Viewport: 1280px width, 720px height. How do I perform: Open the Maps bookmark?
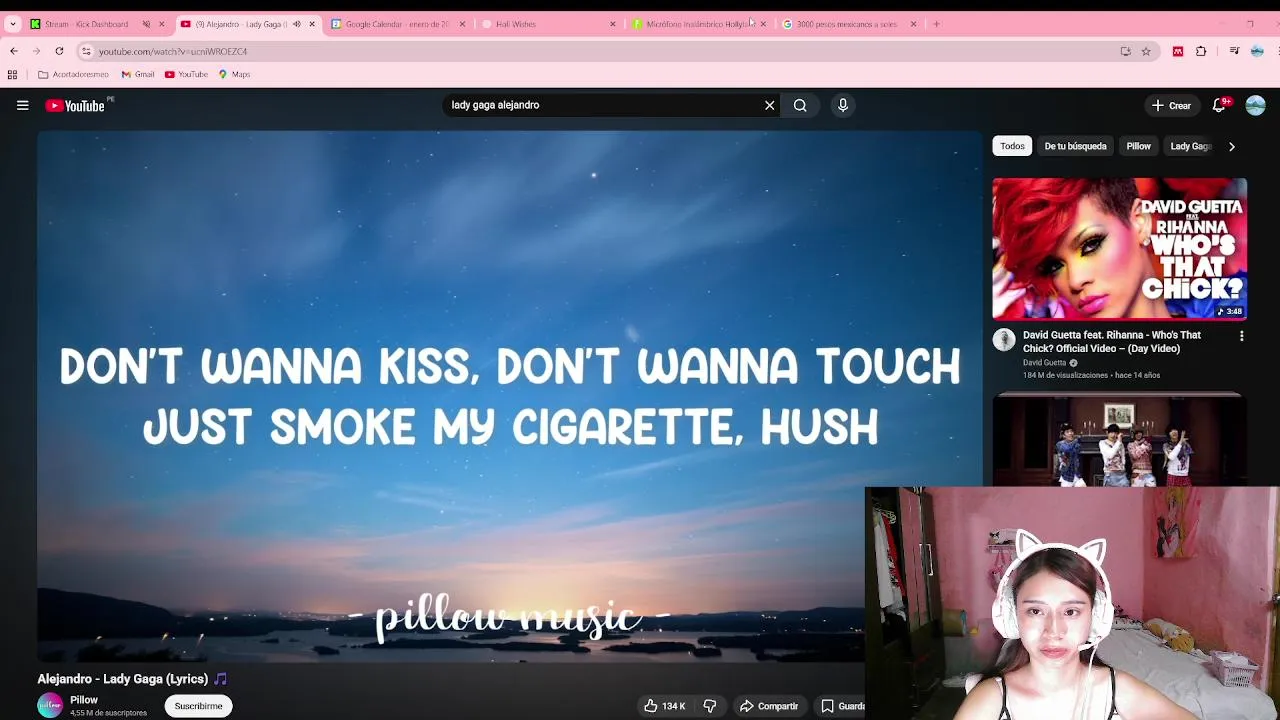234,74
